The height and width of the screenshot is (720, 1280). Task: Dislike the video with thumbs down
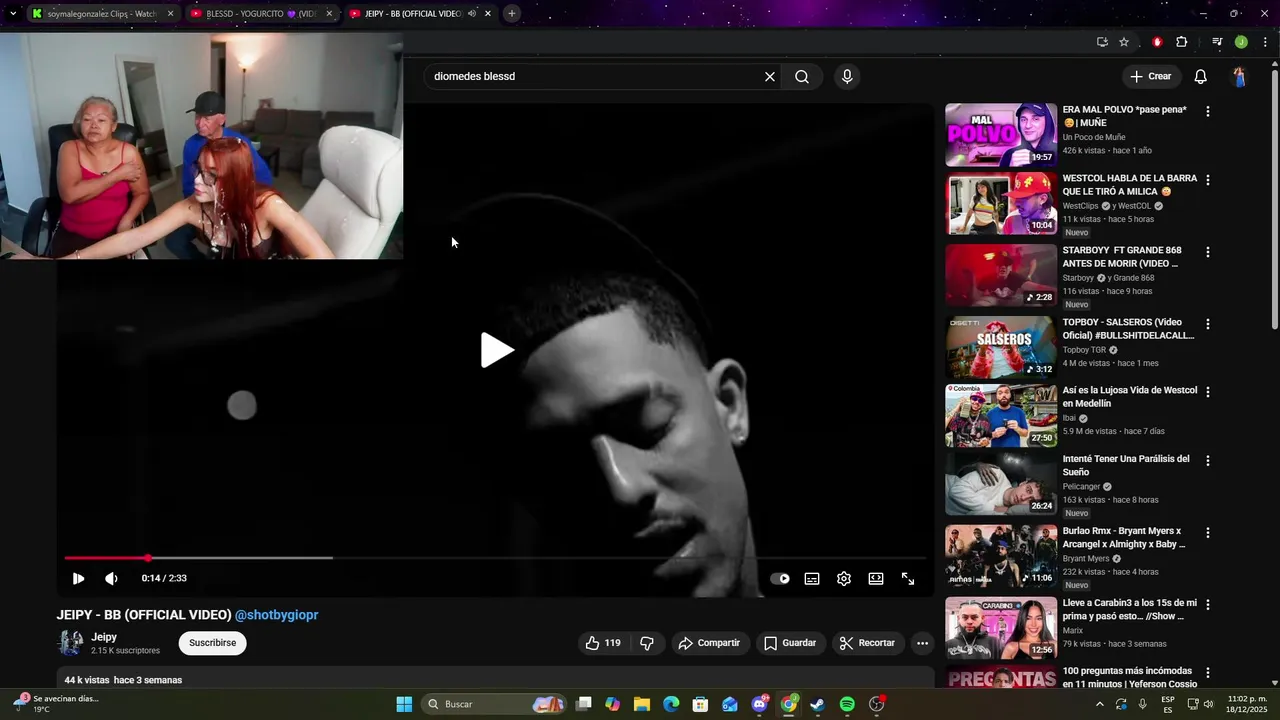[x=647, y=643]
